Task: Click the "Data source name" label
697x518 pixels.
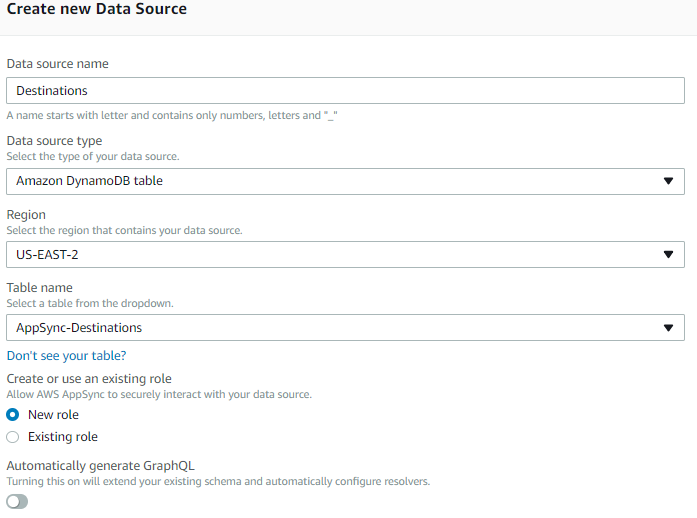Action: (x=58, y=64)
